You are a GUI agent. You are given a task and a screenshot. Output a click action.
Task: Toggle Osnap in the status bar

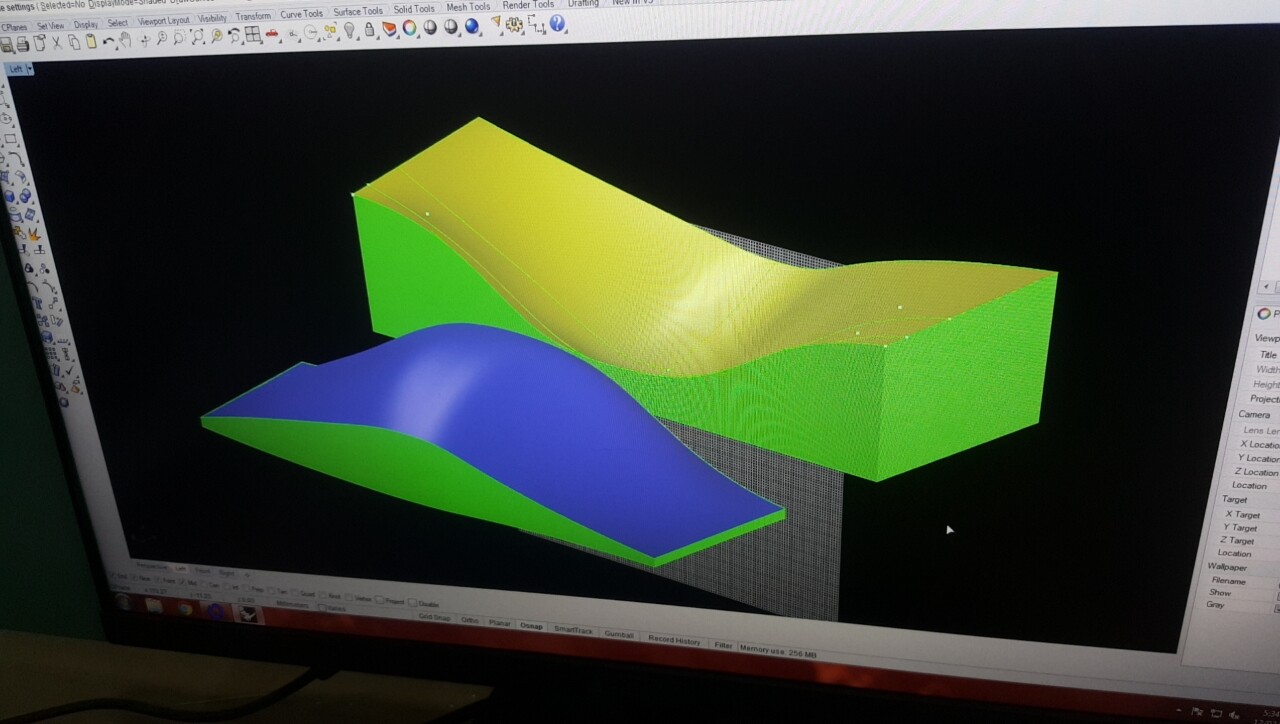pos(531,626)
